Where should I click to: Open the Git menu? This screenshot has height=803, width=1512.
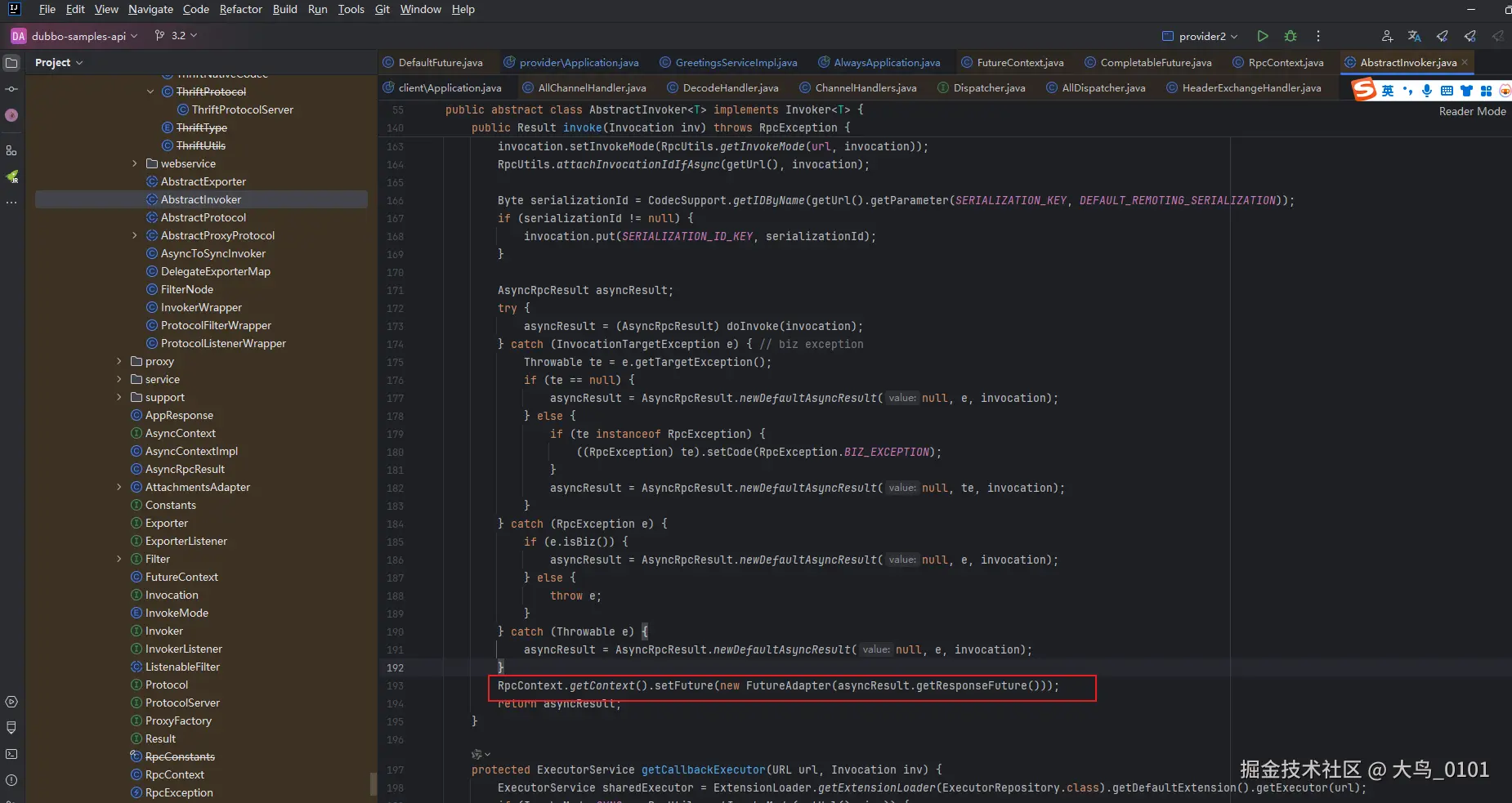382,9
